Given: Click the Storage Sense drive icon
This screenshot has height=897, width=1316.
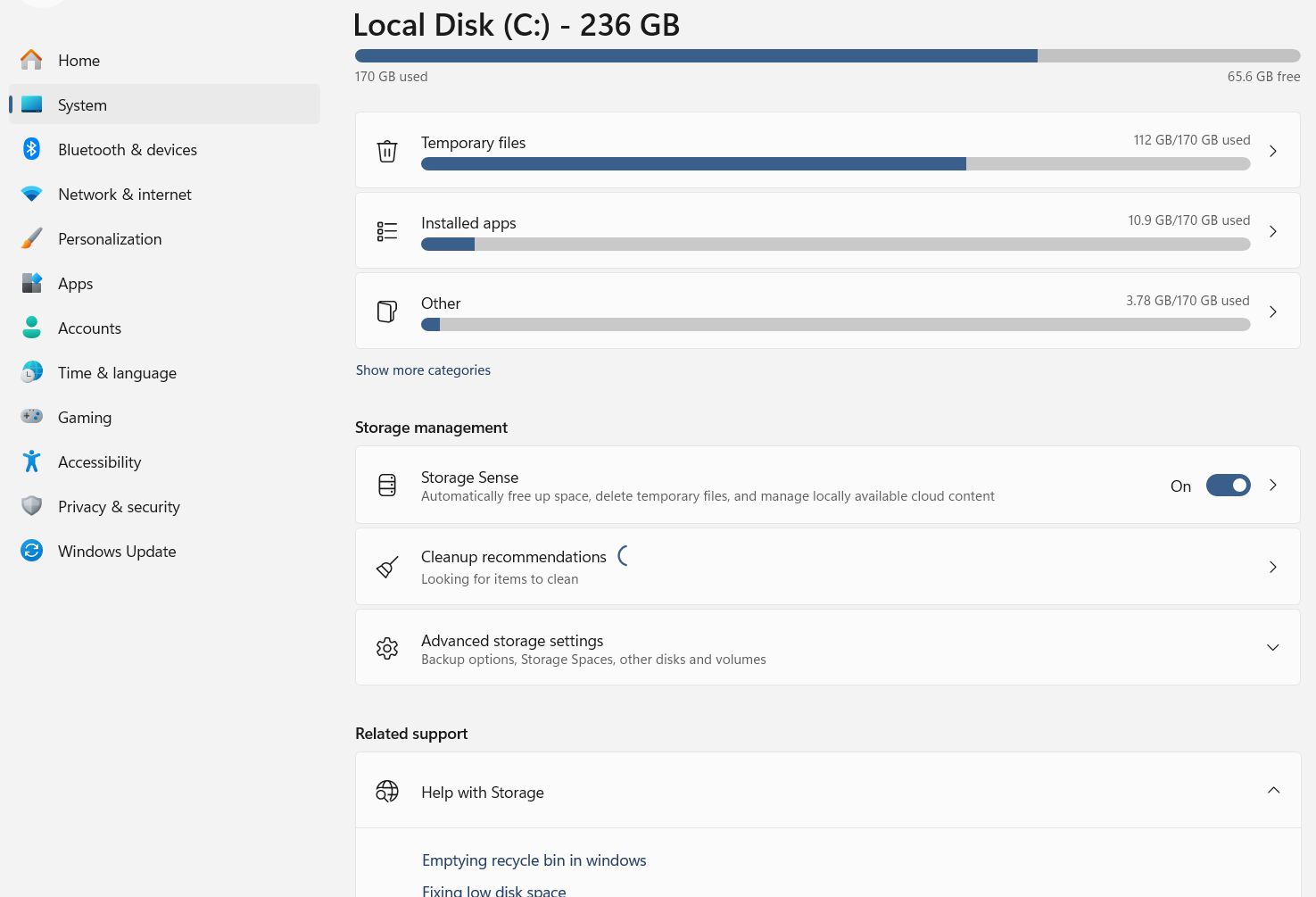Looking at the screenshot, I should (387, 485).
